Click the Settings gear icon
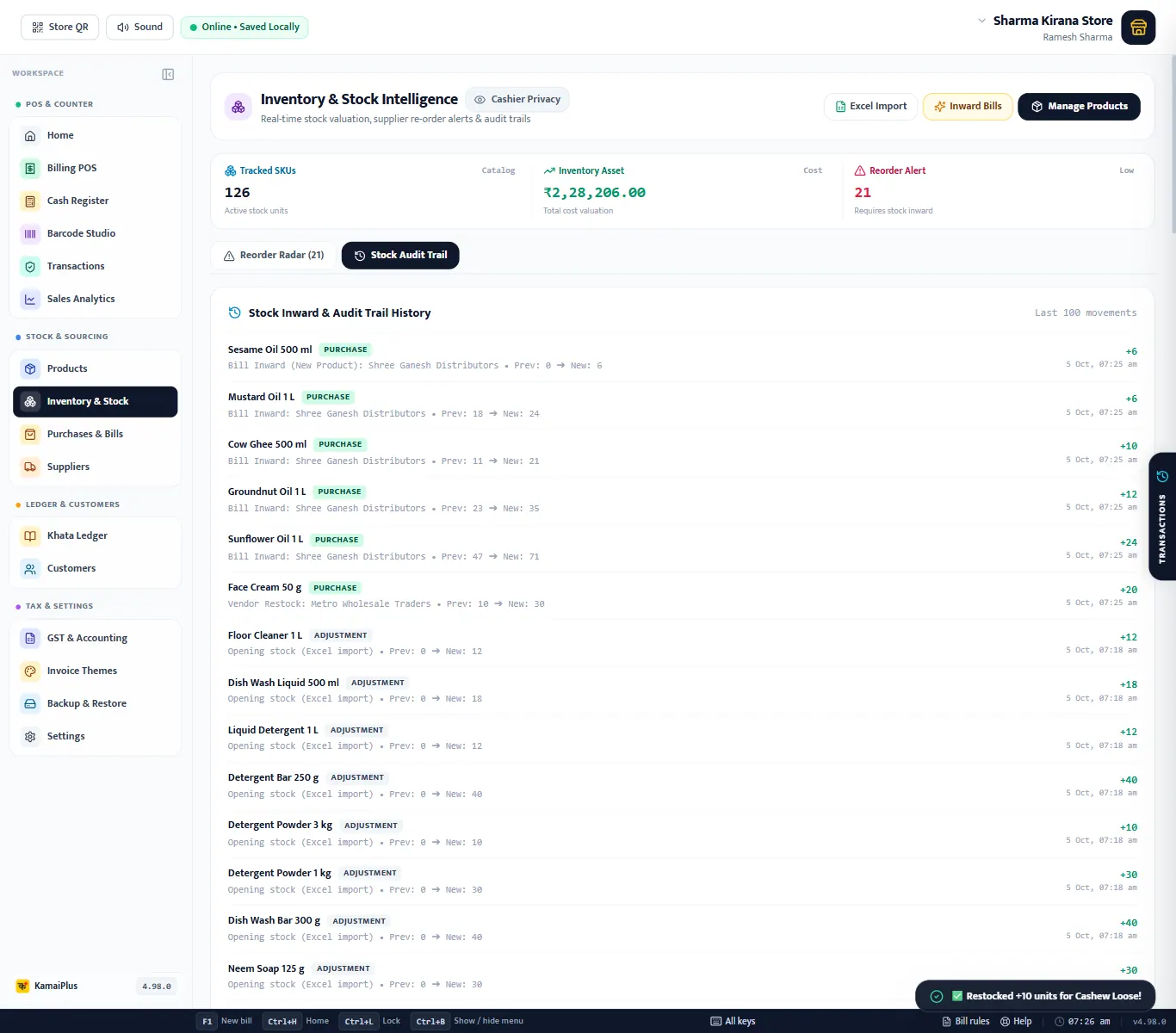 point(30,736)
